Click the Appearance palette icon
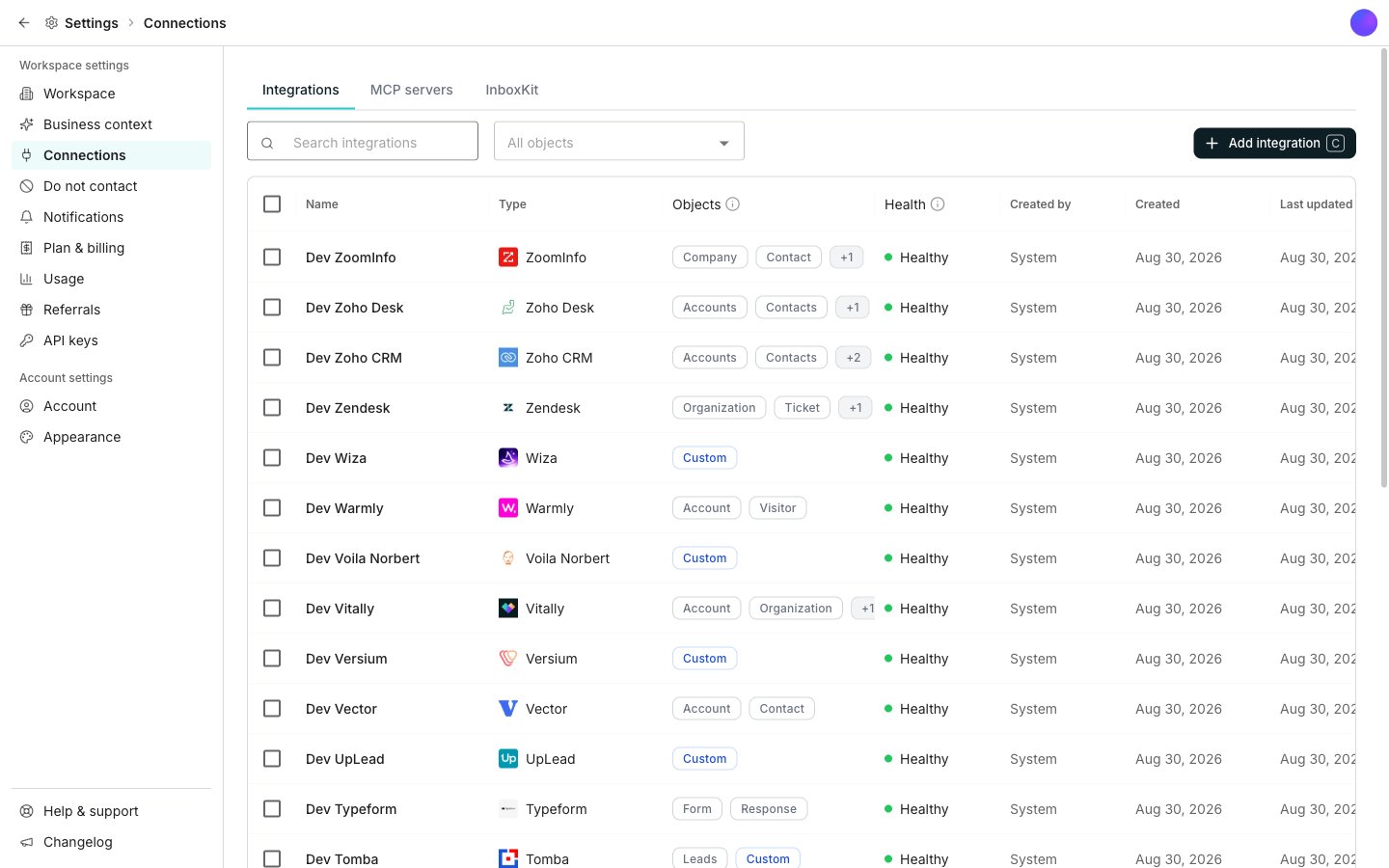1389x868 pixels. click(x=27, y=437)
